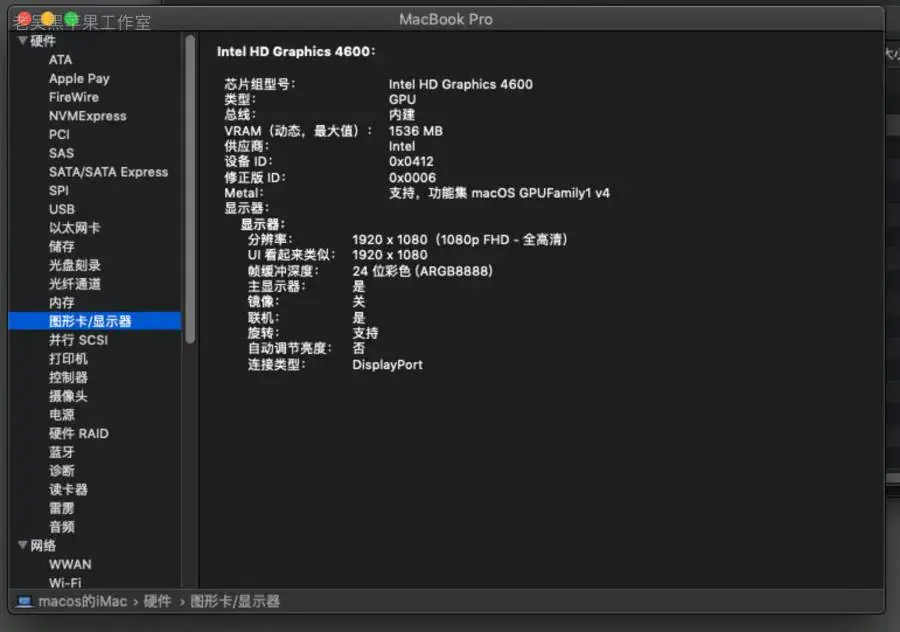900x632 pixels.
Task: Select 雷雳 Thunderbolt entry
Action: (x=61, y=508)
